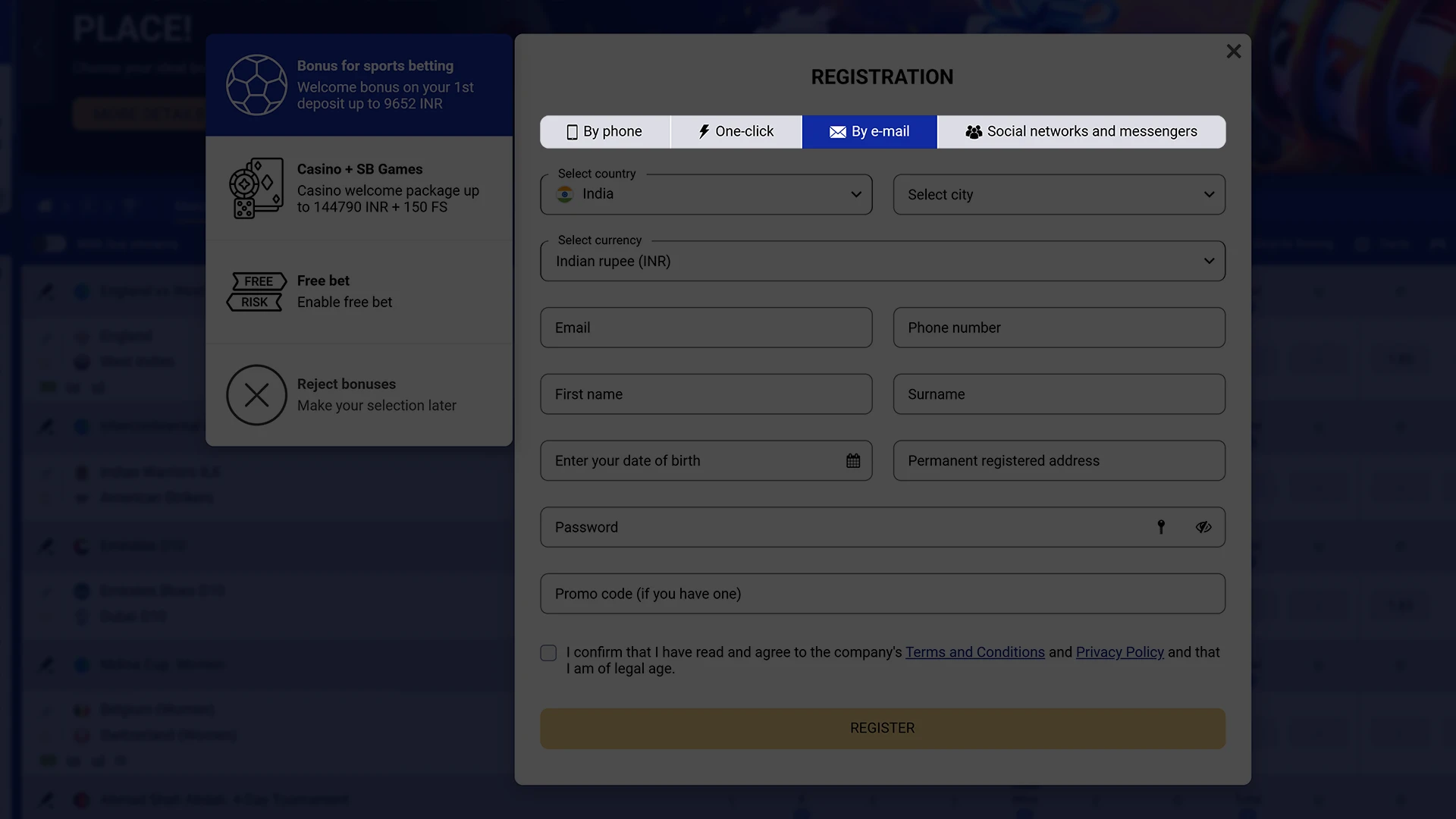Screen dimensions: 1456x819
Task: Expand the Select country dropdown
Action: click(x=856, y=194)
